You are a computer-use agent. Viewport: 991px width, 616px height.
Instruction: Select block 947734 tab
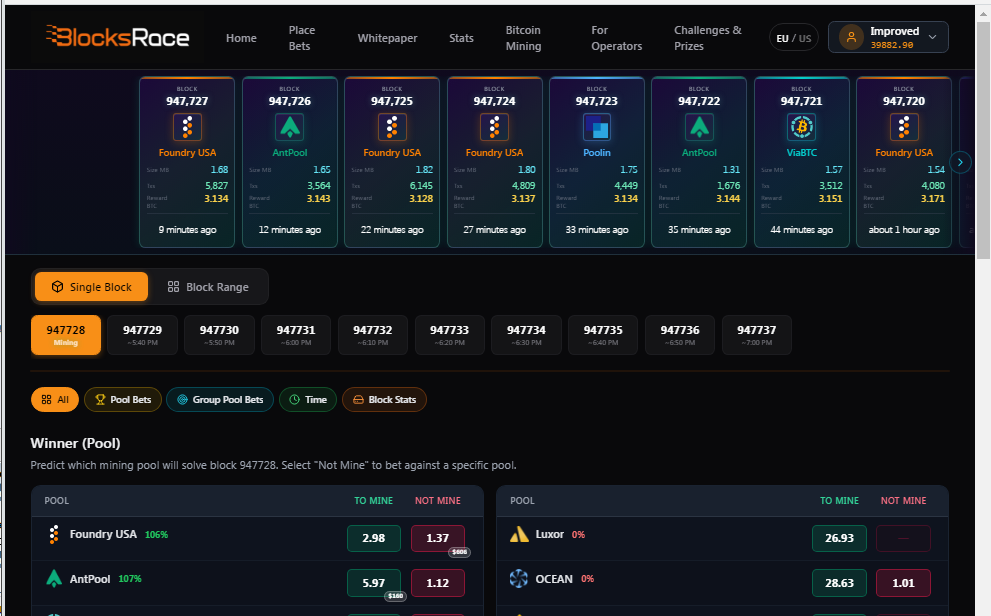[526, 335]
